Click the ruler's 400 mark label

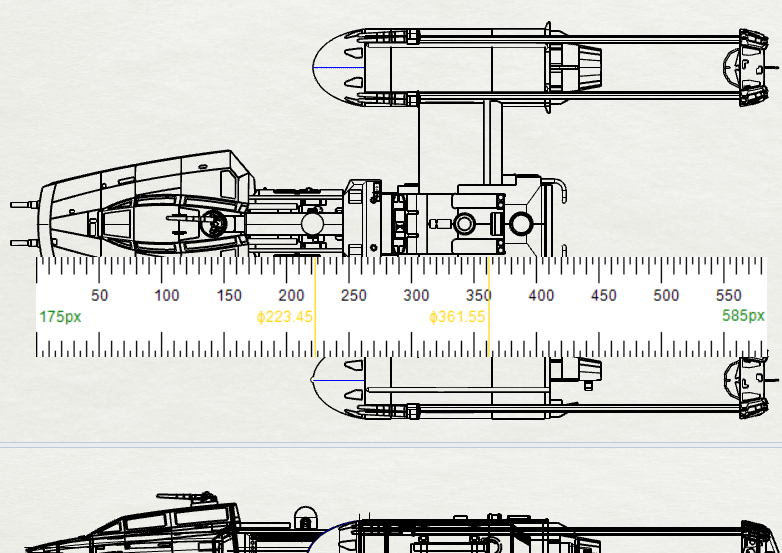point(541,296)
